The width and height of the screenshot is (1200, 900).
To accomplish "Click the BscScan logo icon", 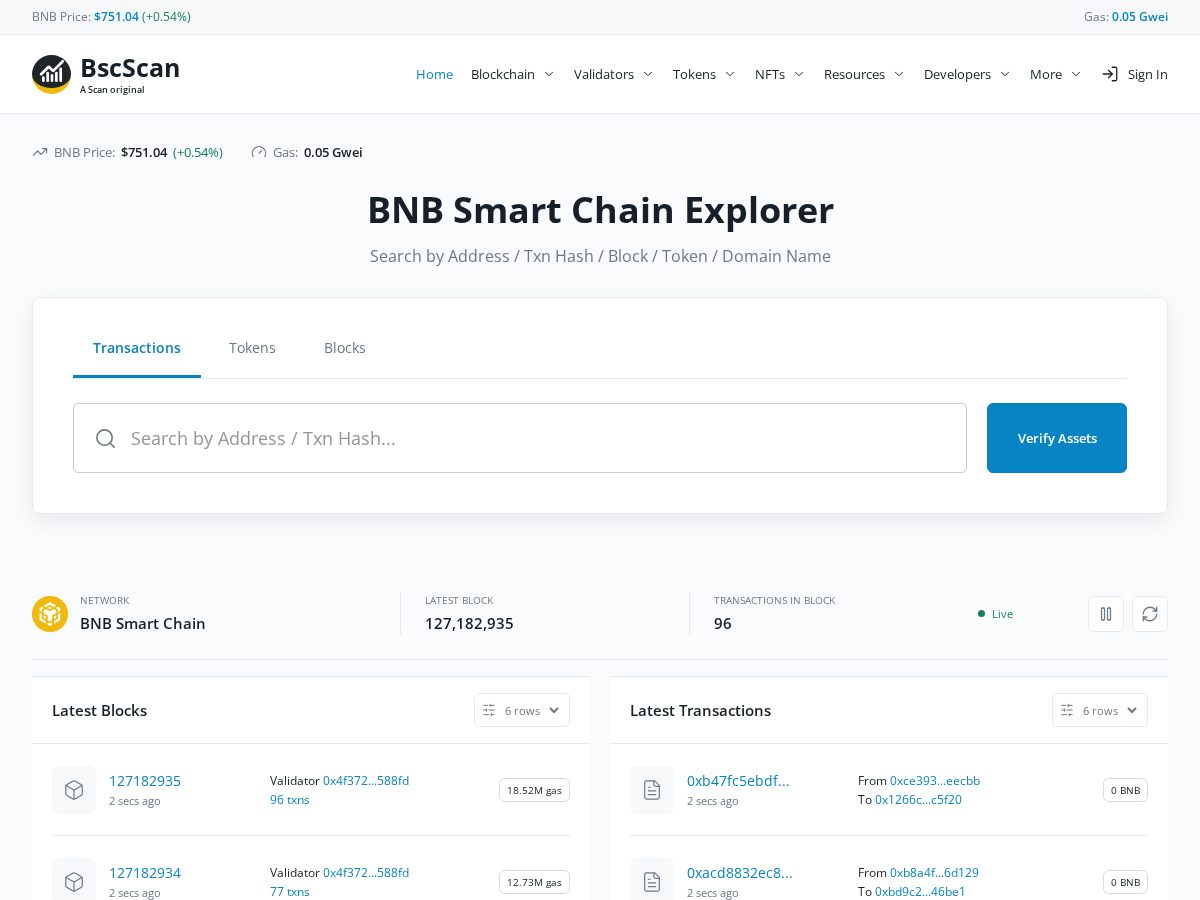I will pos(51,74).
